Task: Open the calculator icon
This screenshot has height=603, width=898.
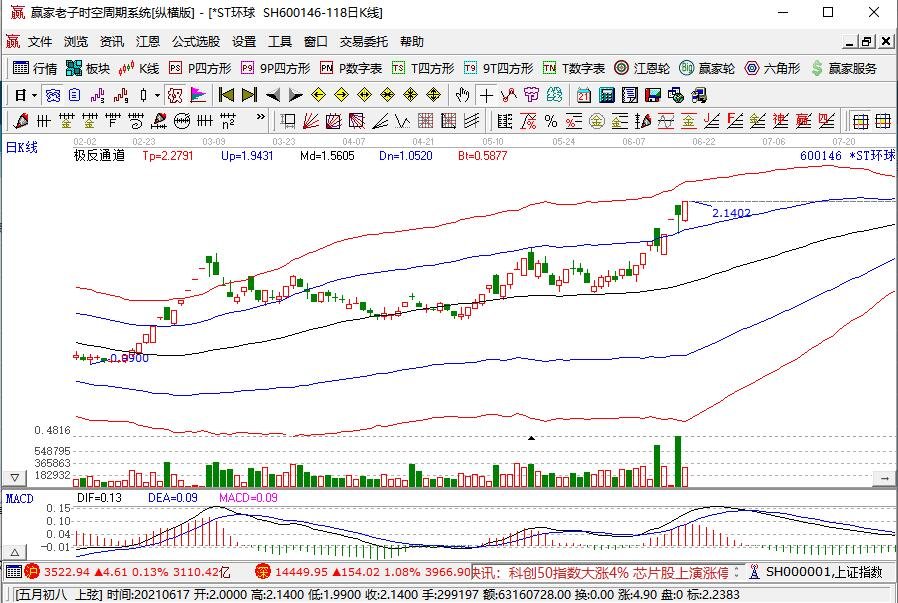Action: coord(606,95)
